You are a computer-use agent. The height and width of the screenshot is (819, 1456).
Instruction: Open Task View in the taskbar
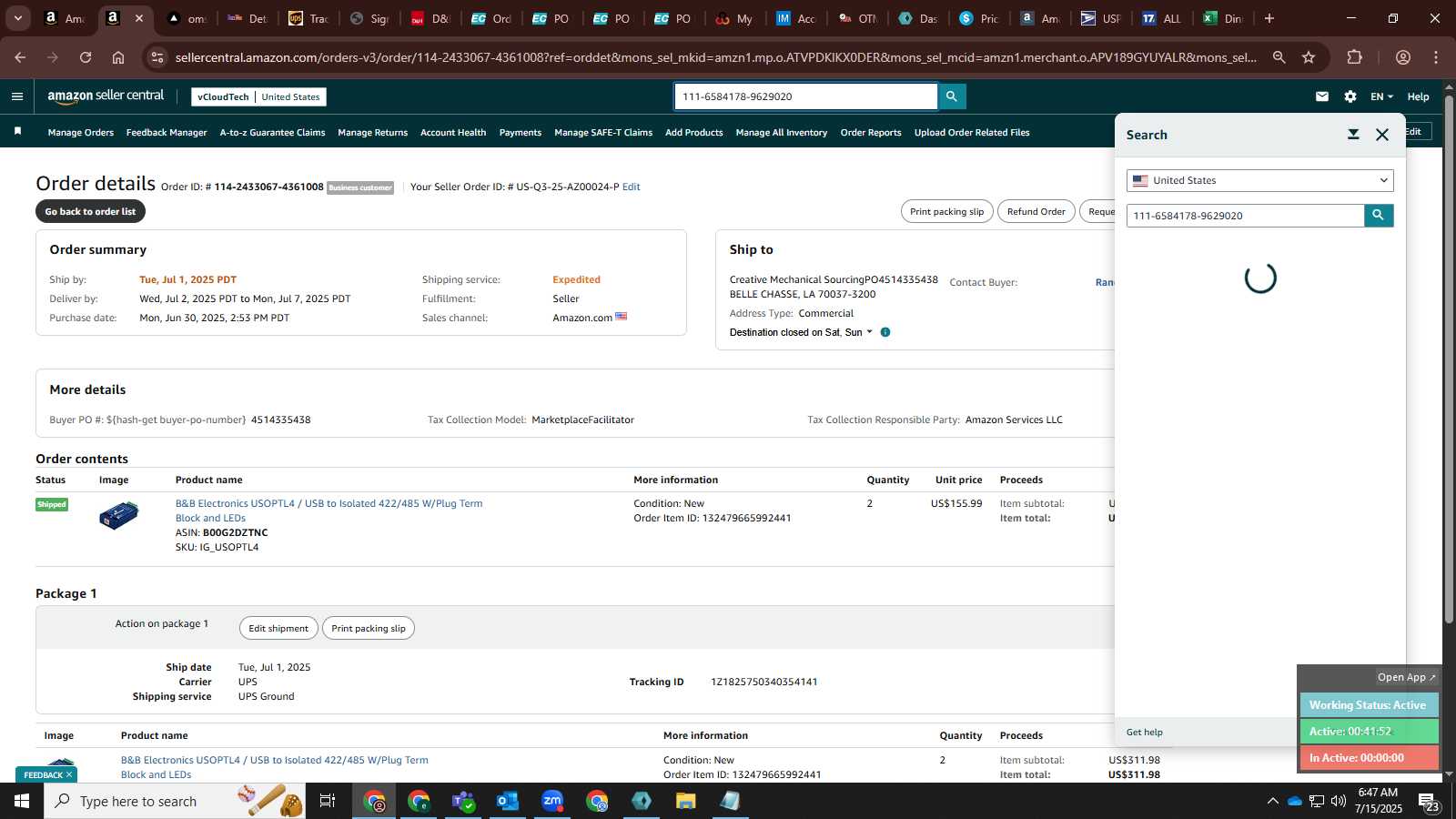click(x=327, y=801)
